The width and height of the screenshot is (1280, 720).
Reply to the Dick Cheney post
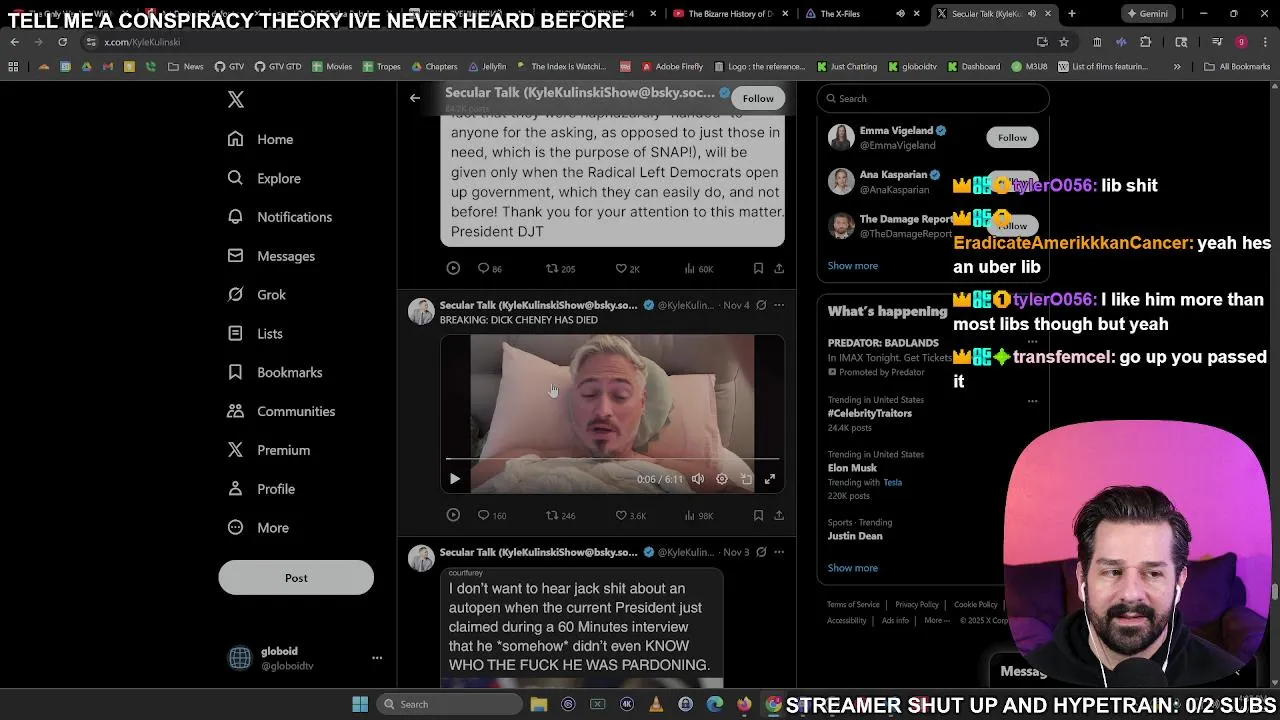point(491,515)
